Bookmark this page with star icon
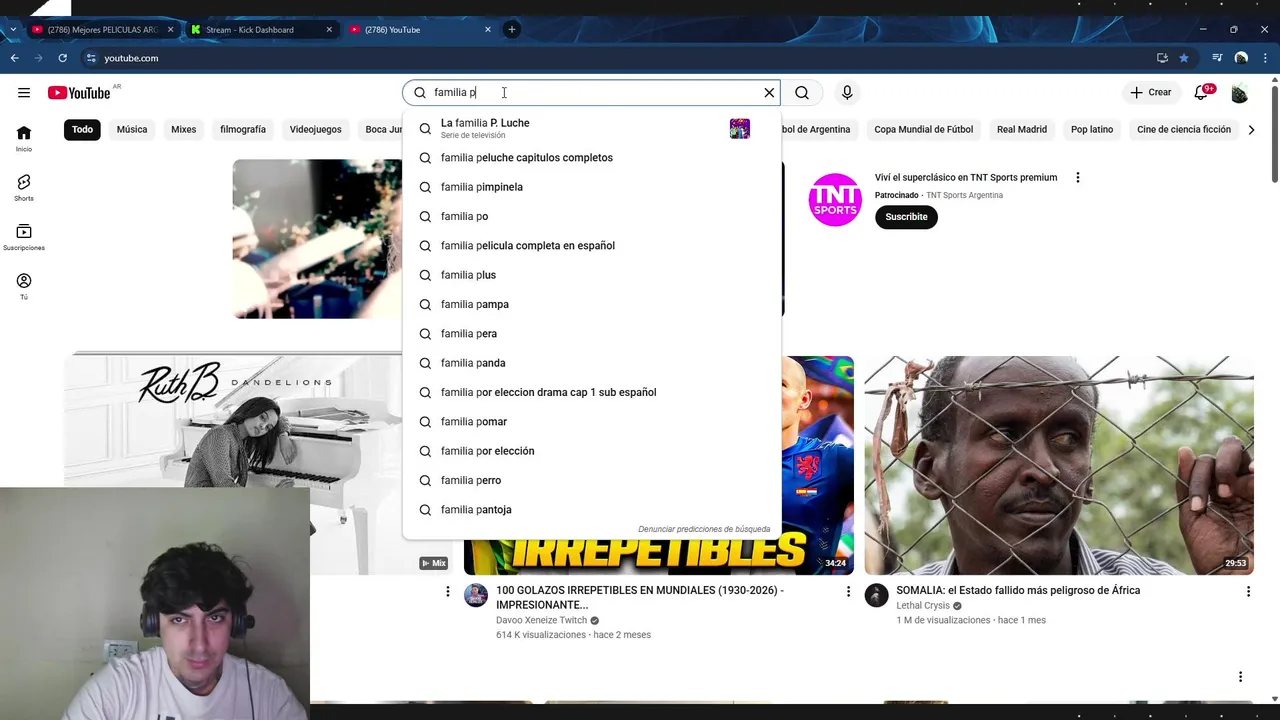The height and width of the screenshot is (720, 1280). [1184, 58]
